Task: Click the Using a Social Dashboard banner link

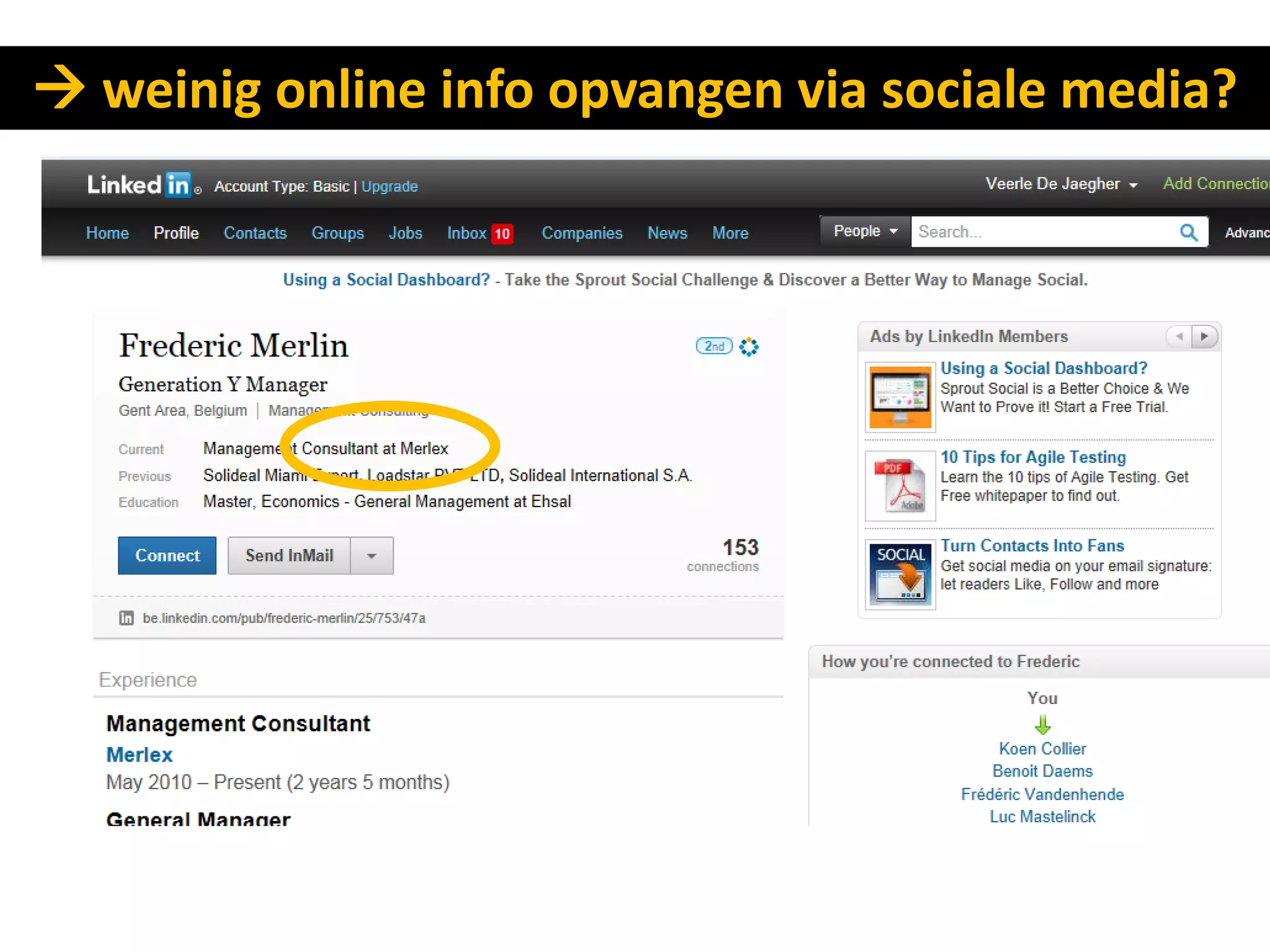Action: pyautogui.click(x=386, y=280)
